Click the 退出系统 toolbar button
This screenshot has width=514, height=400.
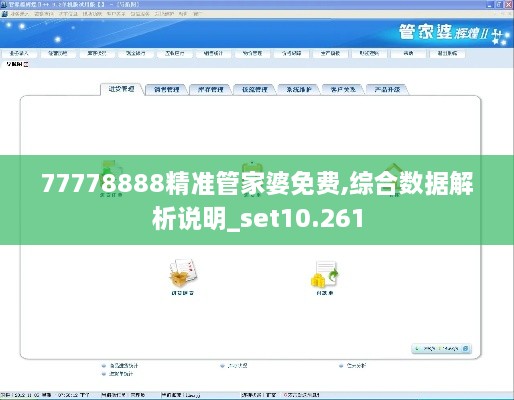(x=447, y=53)
